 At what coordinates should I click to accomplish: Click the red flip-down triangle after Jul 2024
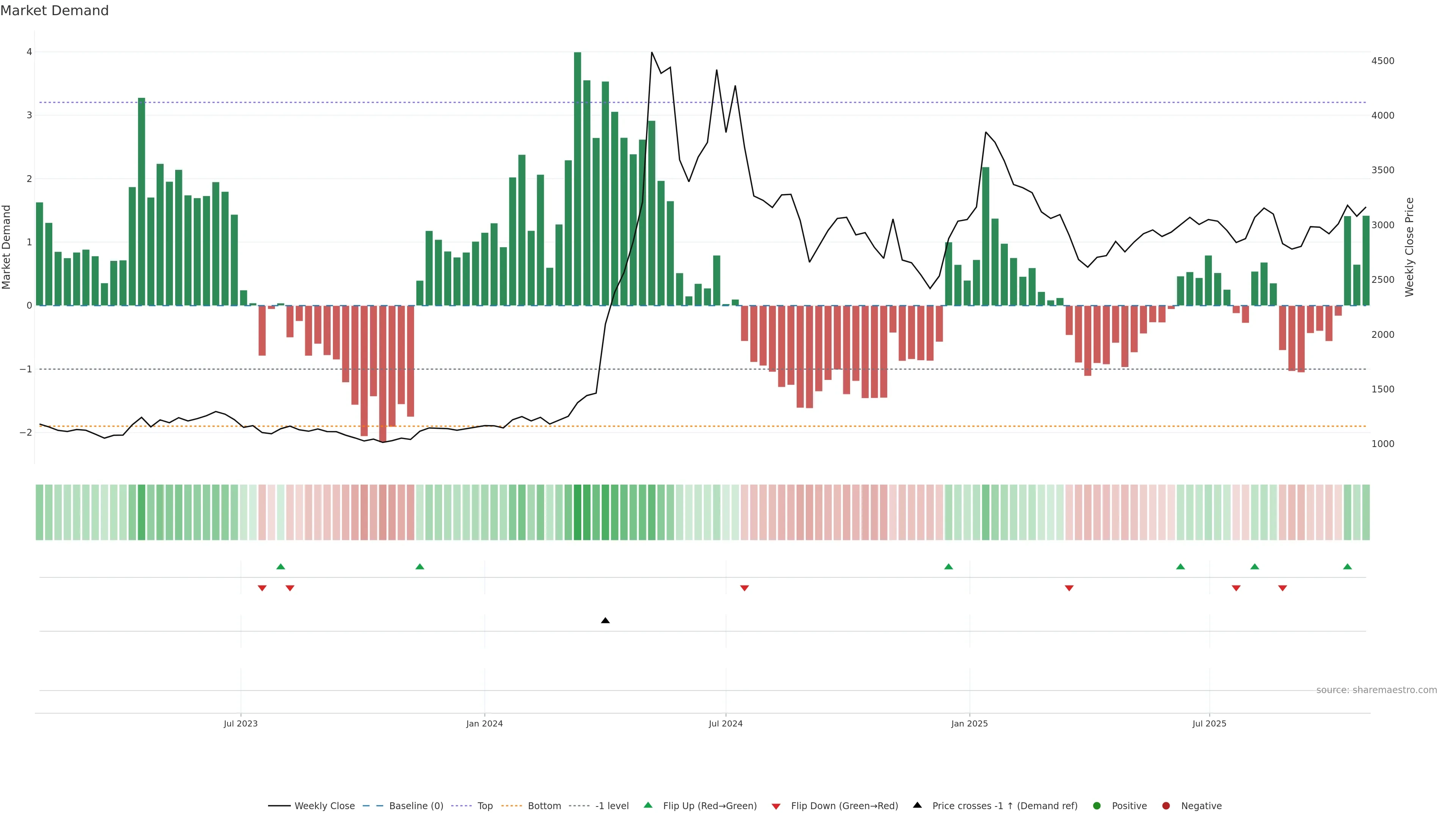click(x=744, y=588)
